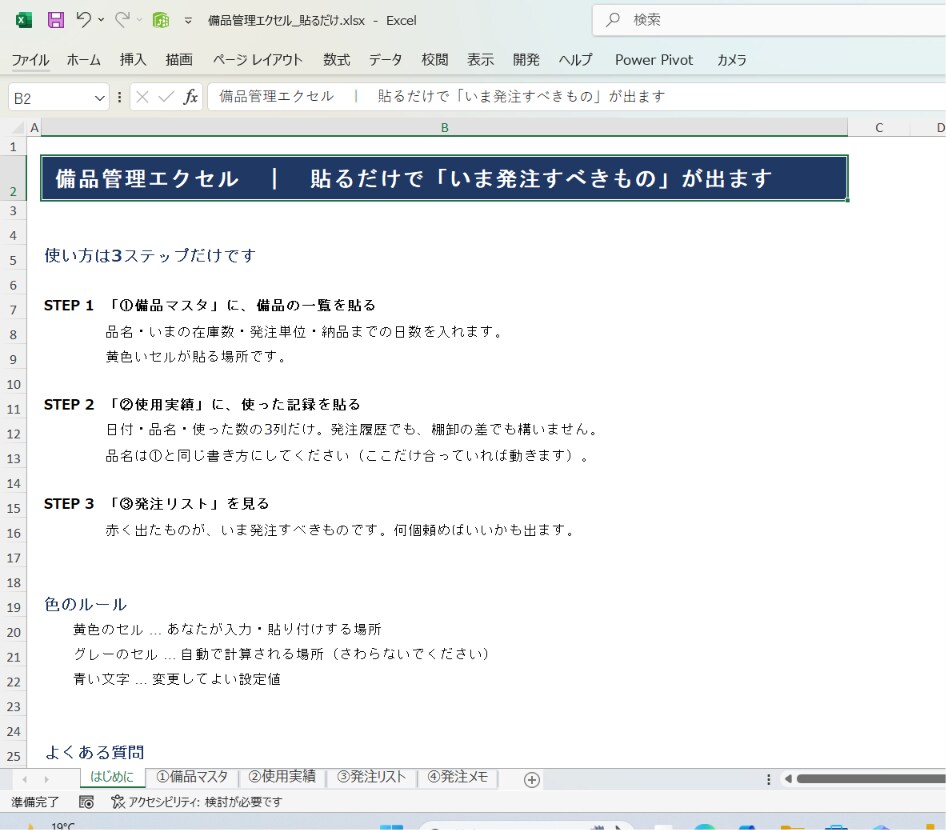Click the 赤く出たものが line in row 16

click(340, 530)
